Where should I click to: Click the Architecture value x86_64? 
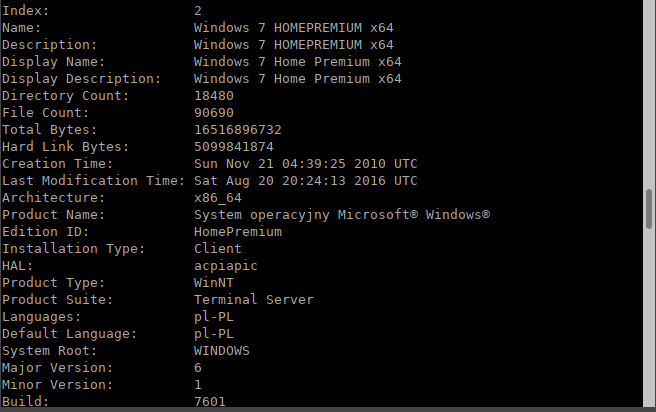click(218, 198)
